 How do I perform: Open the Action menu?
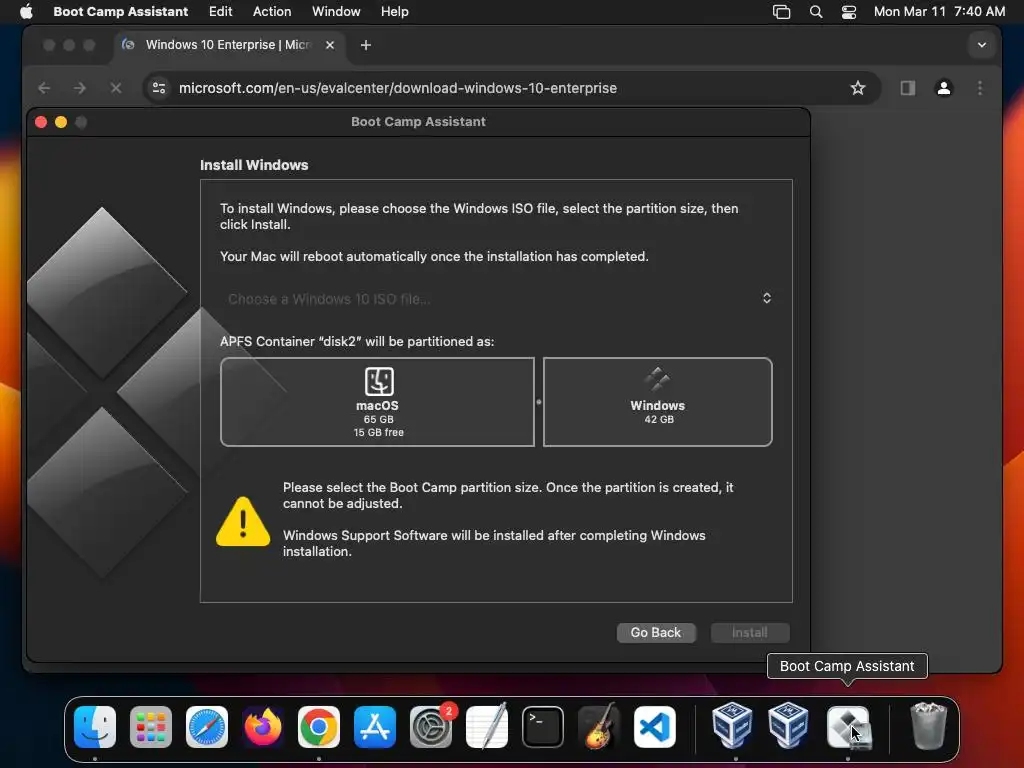pos(272,12)
